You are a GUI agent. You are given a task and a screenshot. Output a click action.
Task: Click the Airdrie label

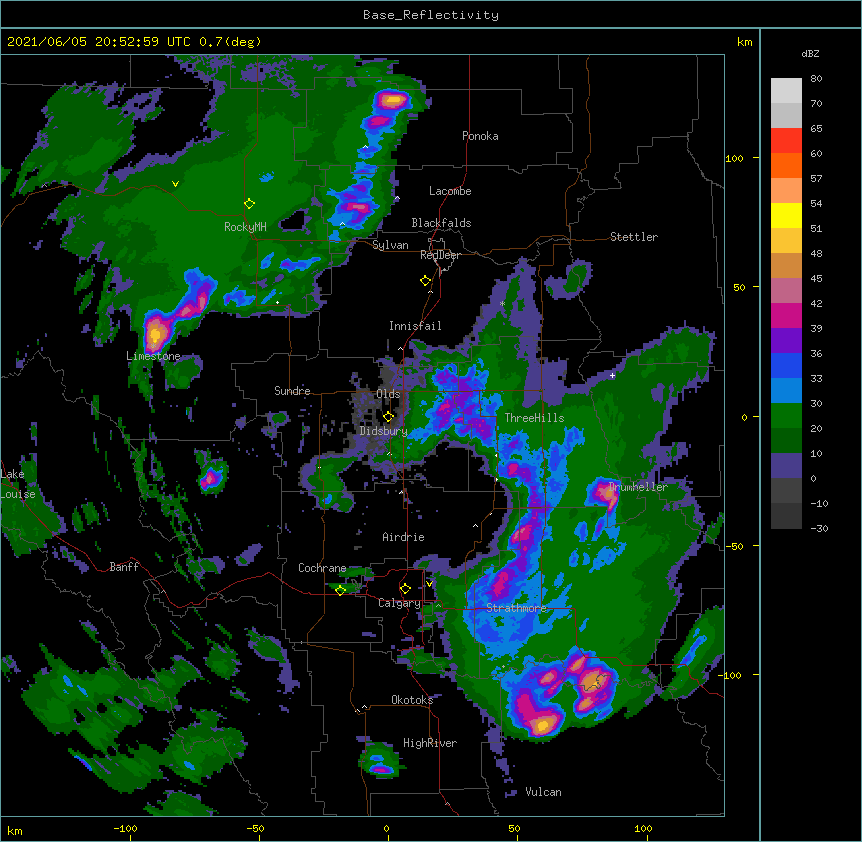[404, 537]
